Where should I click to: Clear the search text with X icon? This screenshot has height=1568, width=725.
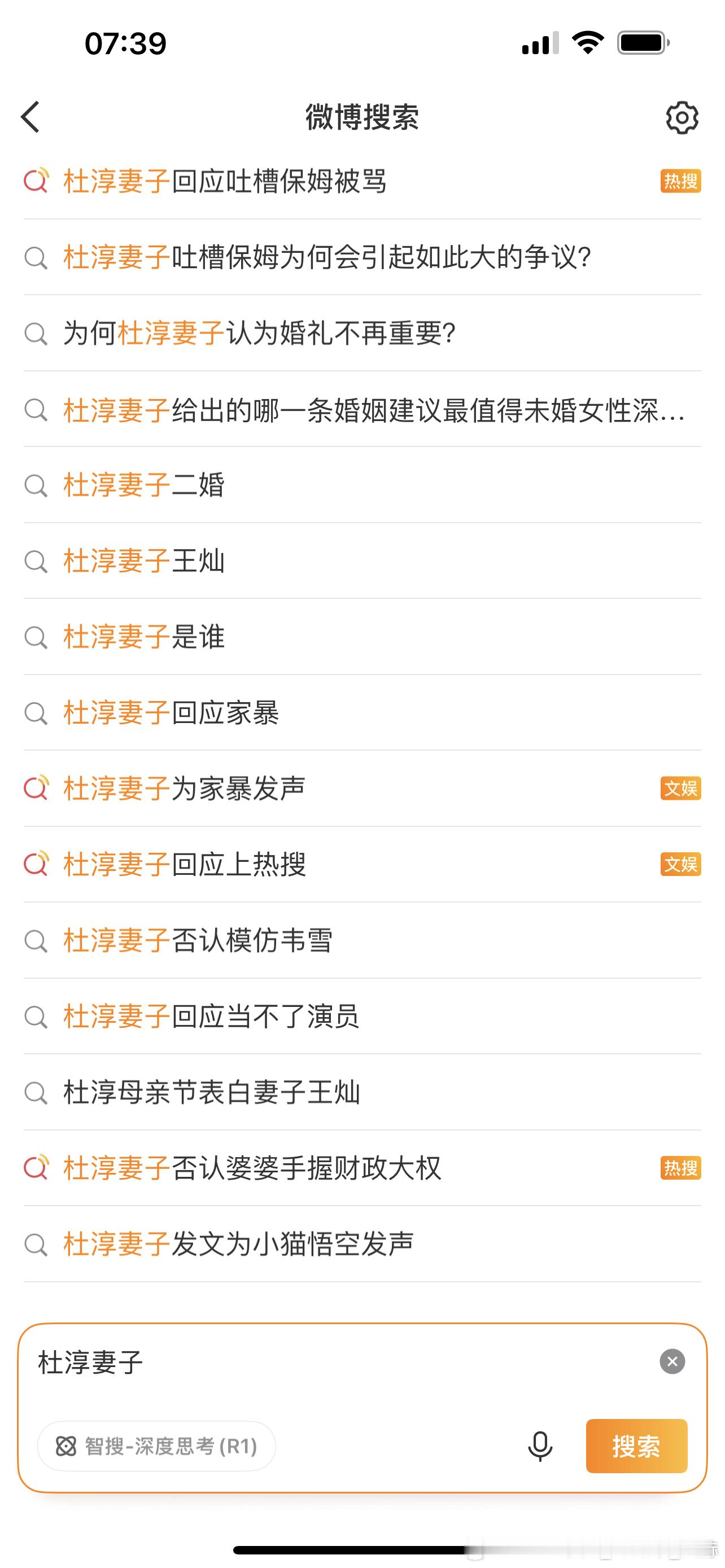tap(672, 1361)
